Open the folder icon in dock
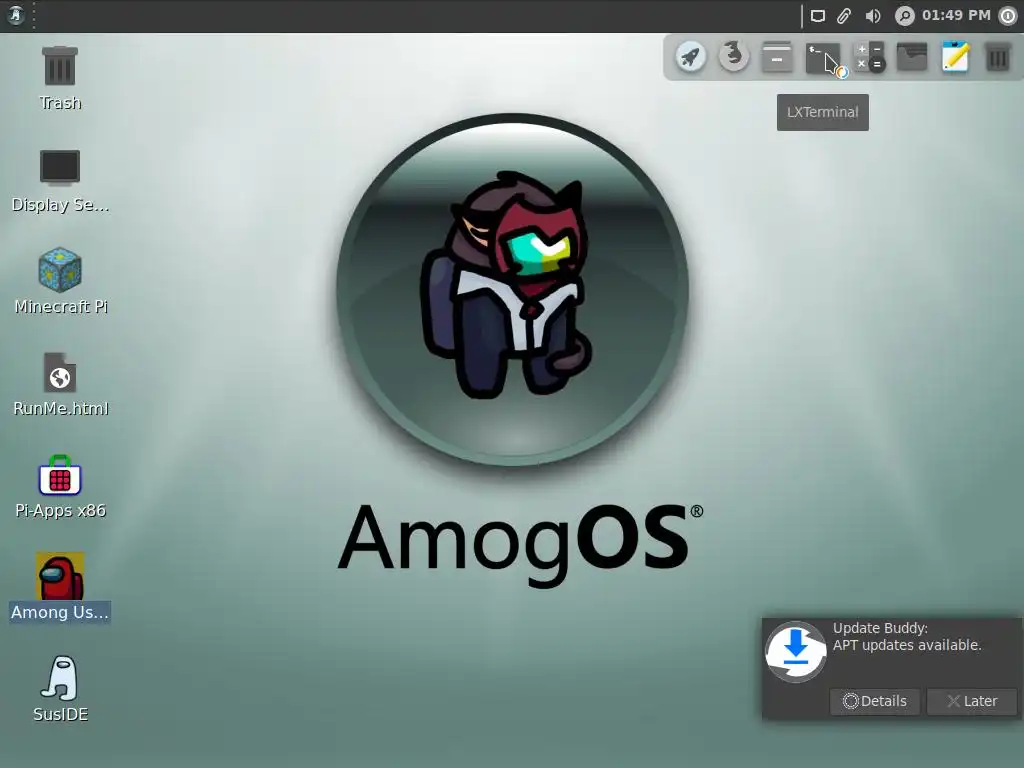The width and height of the screenshot is (1024, 768). 912,57
